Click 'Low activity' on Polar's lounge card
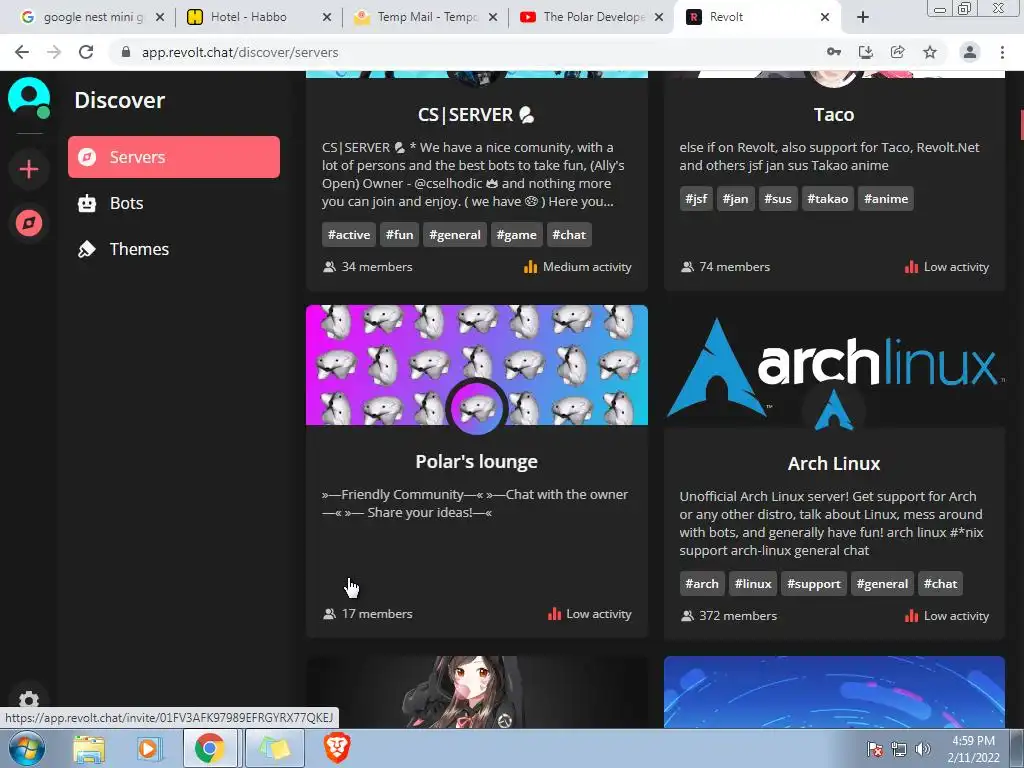The width and height of the screenshot is (1024, 768). (x=590, y=615)
